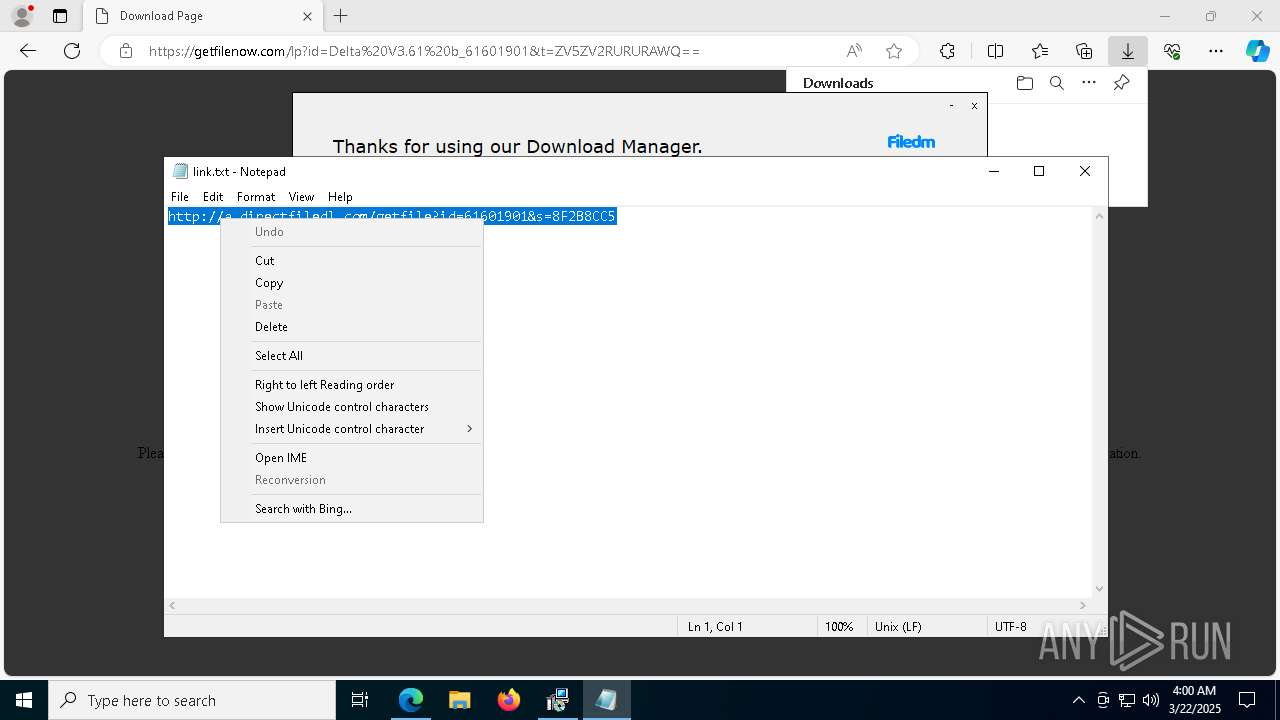Choose Search with Bing option
1280x720 pixels.
[x=351, y=509]
